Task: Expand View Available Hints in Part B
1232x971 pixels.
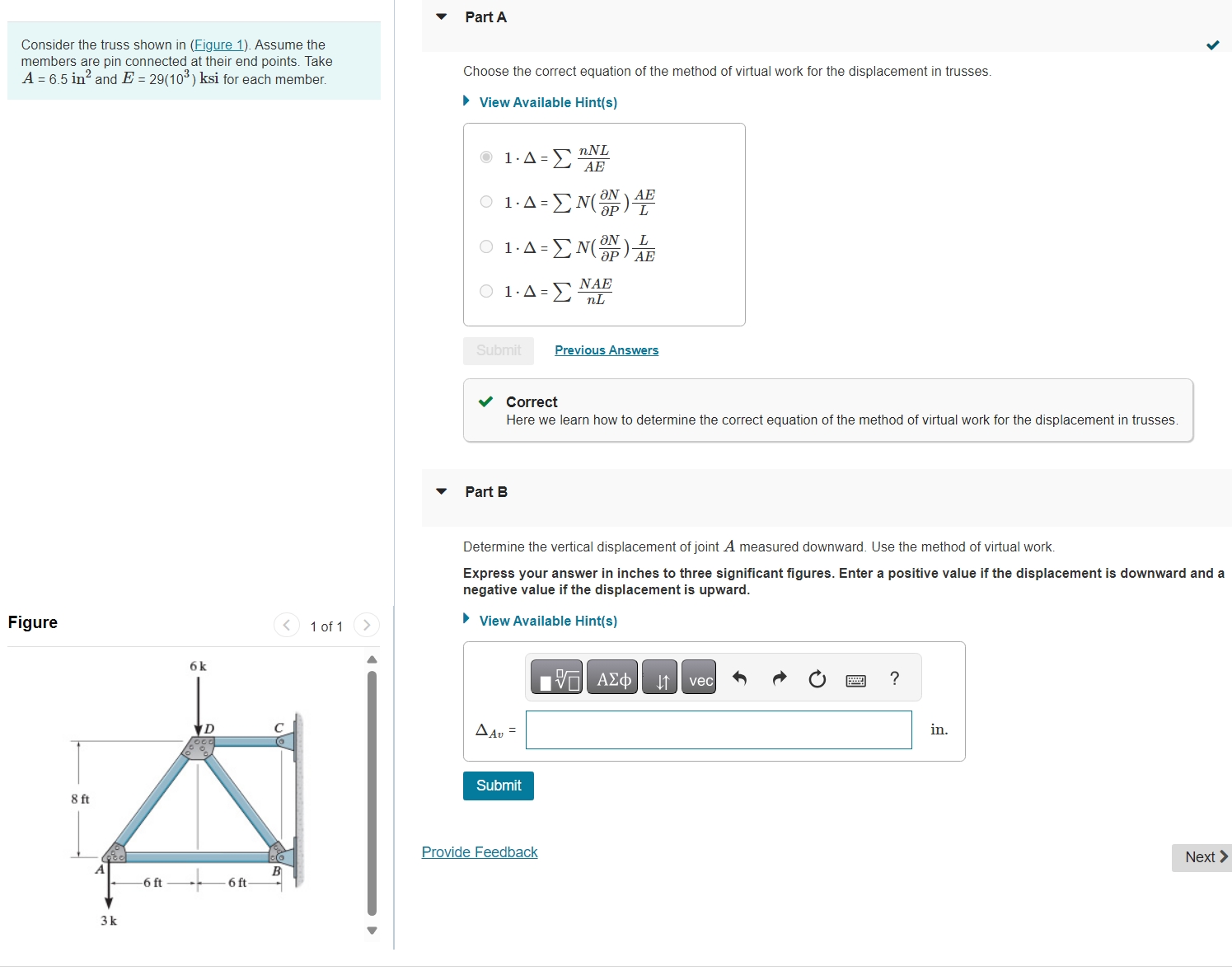Action: tap(548, 621)
